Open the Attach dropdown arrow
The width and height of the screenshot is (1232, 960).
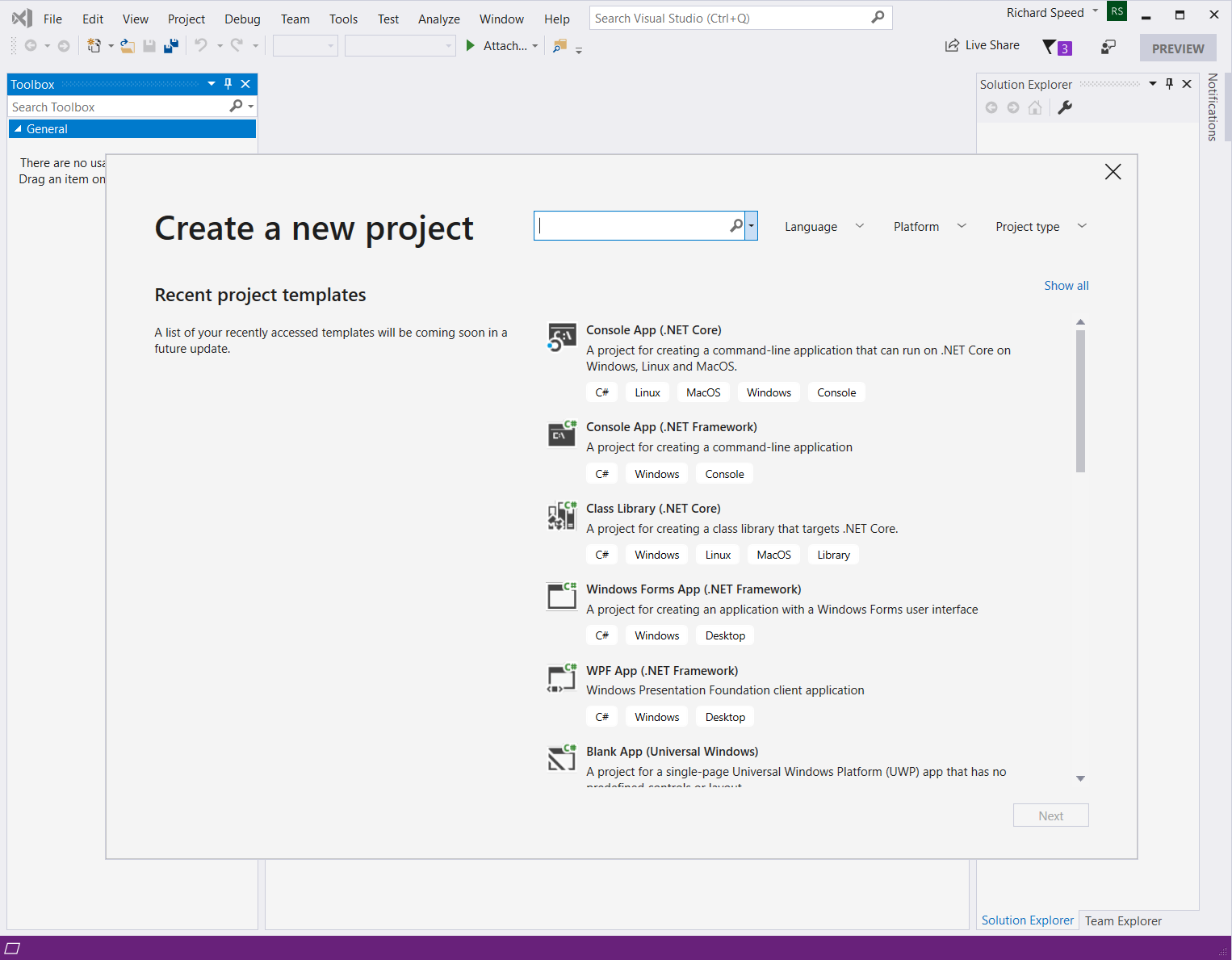click(x=535, y=46)
